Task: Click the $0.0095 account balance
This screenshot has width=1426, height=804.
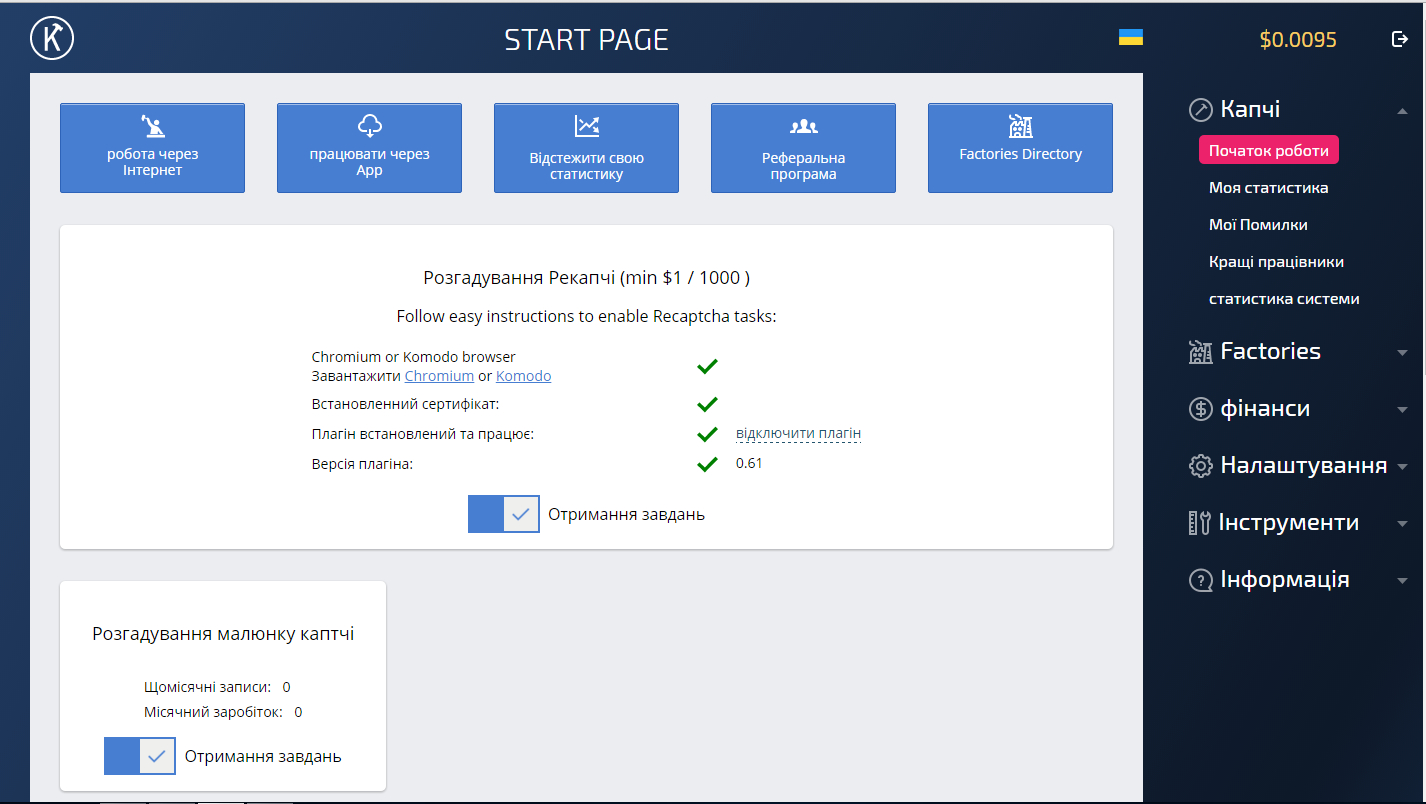Action: click(x=1298, y=40)
